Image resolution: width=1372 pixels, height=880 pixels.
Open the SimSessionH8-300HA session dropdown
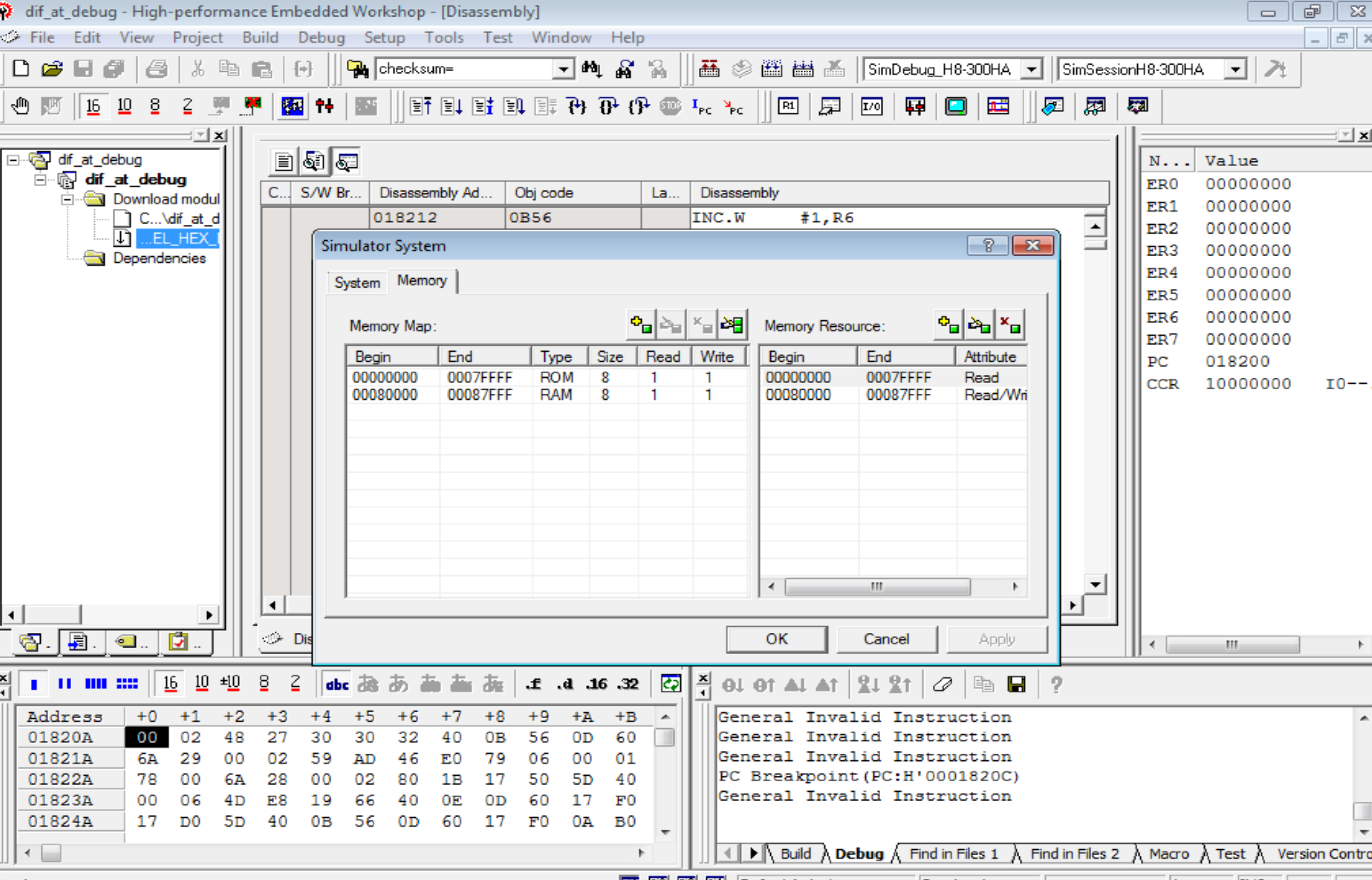pos(1236,70)
